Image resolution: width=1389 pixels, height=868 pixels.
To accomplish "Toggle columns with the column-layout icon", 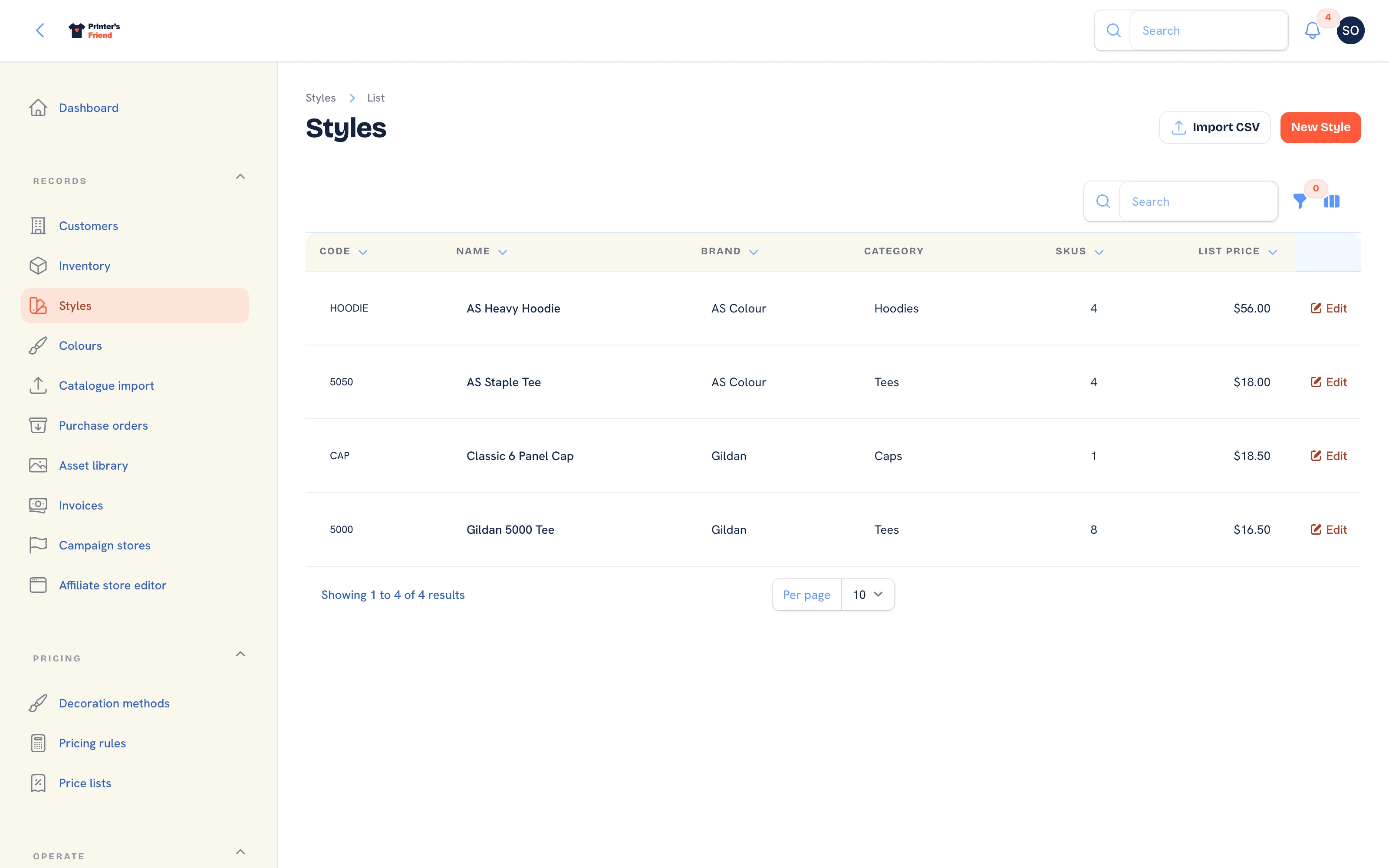I will coord(1332,201).
